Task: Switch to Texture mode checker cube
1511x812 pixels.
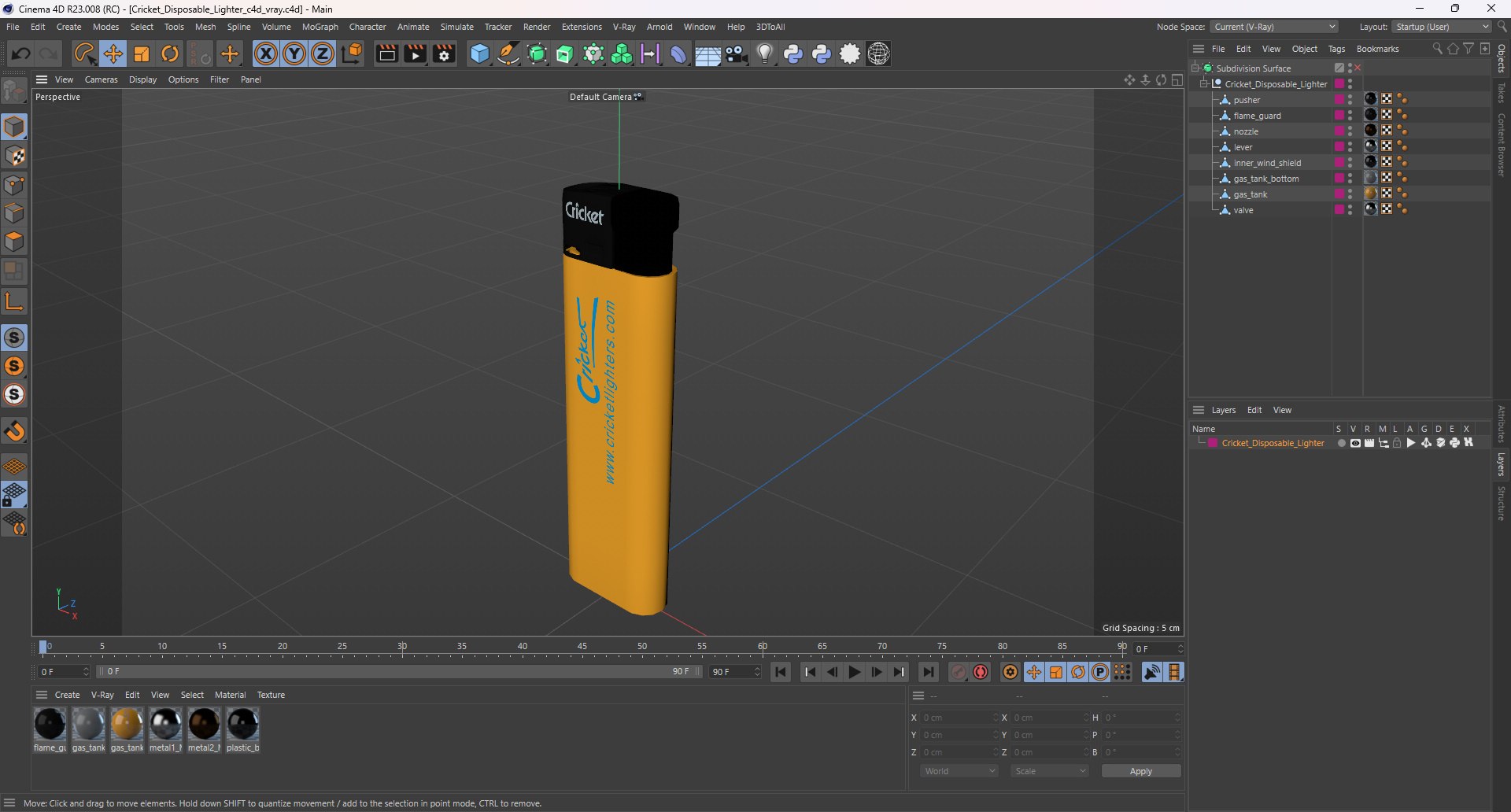Action: point(14,156)
